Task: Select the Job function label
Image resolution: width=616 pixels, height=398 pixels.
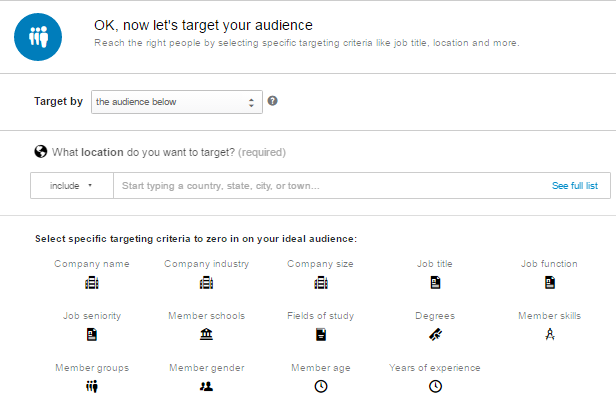Action: [x=549, y=264]
